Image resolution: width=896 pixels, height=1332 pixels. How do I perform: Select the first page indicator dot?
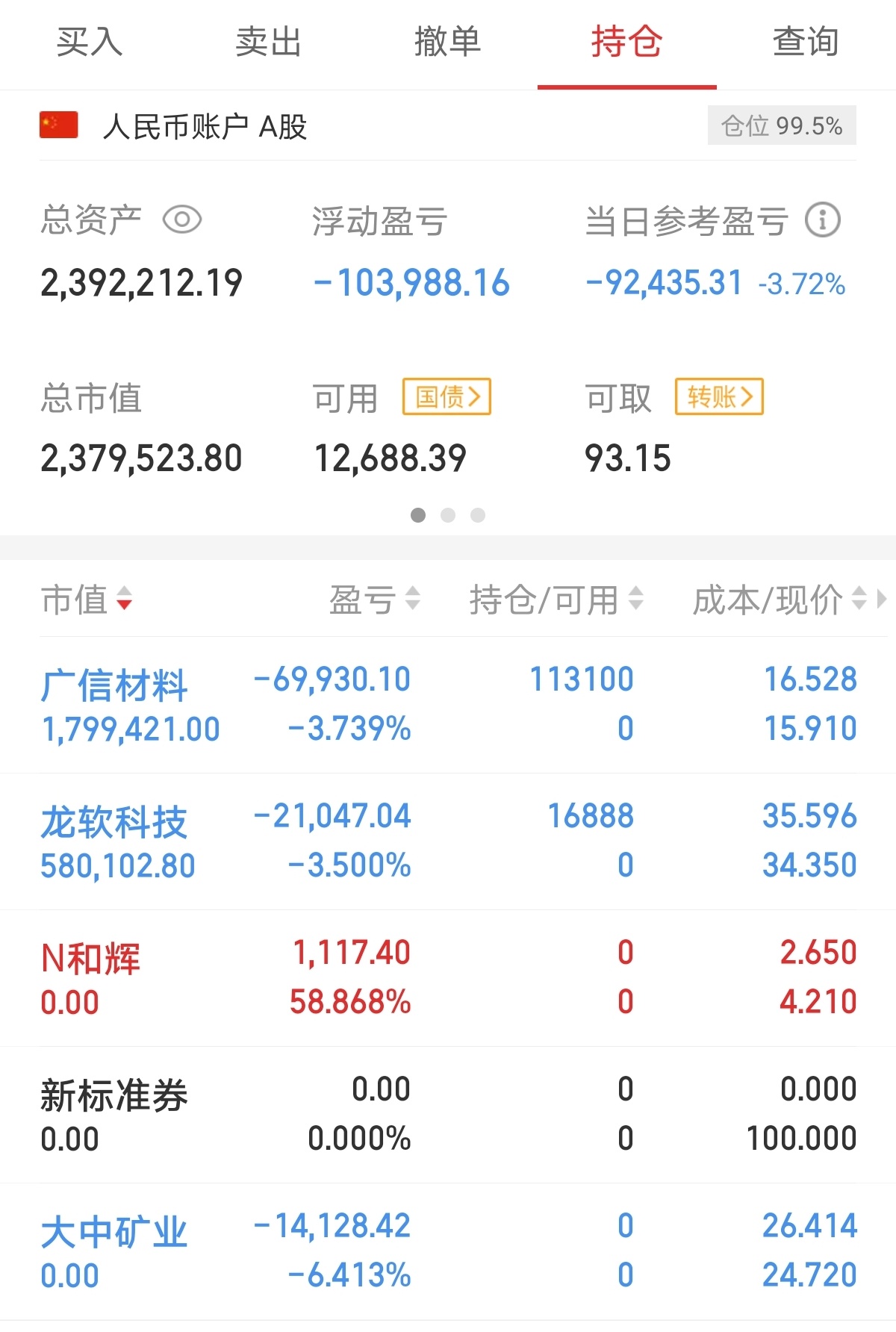click(418, 515)
